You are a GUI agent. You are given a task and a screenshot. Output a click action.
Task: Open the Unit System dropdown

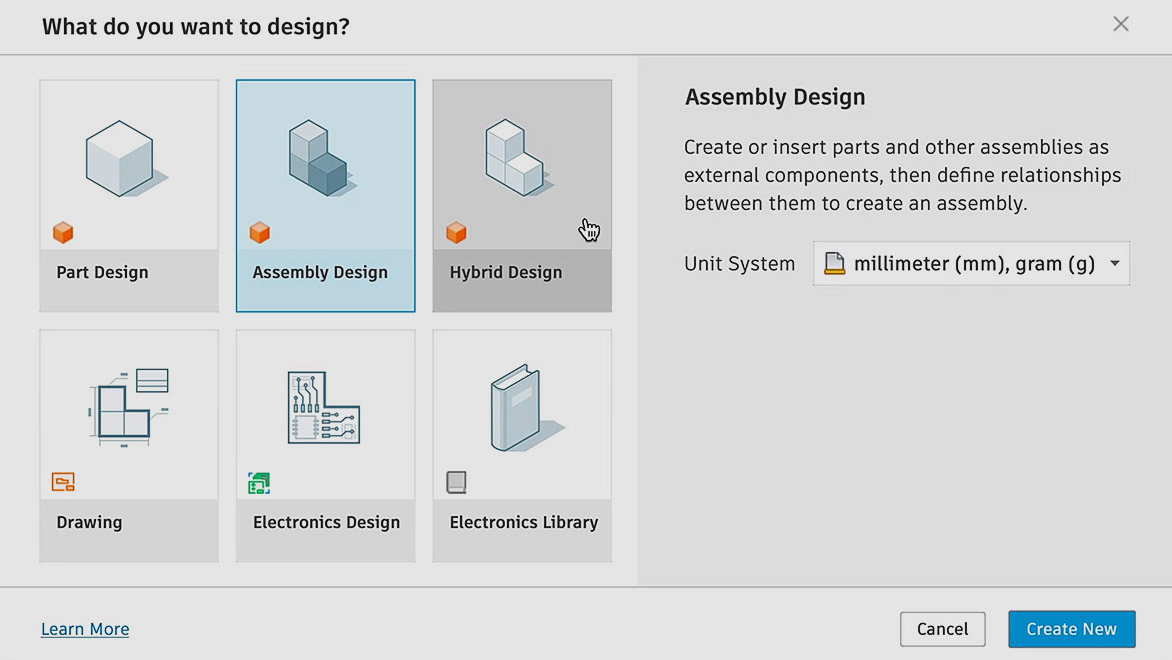(971, 264)
